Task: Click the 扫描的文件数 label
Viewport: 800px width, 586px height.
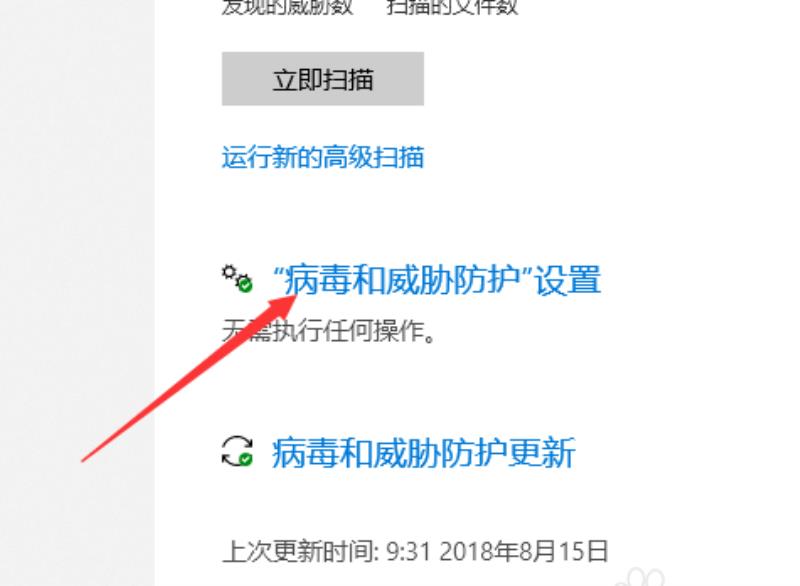Action: coord(453,7)
